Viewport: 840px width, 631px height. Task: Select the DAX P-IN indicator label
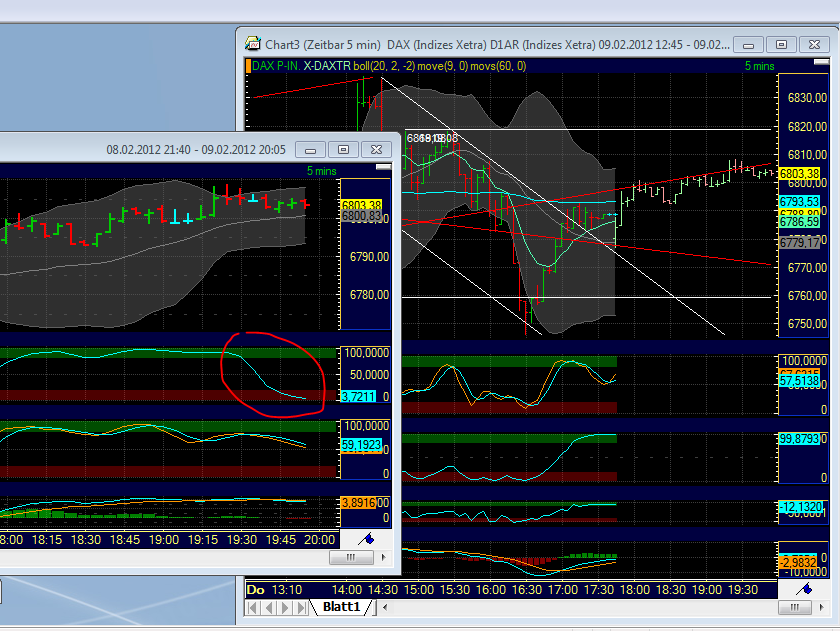pos(276,66)
